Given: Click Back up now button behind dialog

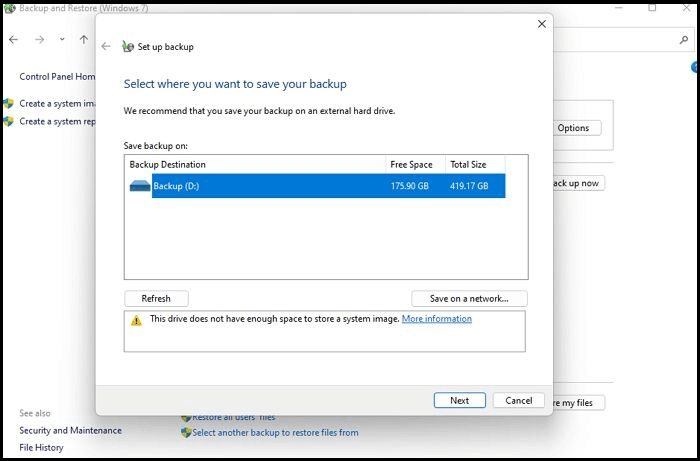Looking at the screenshot, I should click(x=579, y=183).
